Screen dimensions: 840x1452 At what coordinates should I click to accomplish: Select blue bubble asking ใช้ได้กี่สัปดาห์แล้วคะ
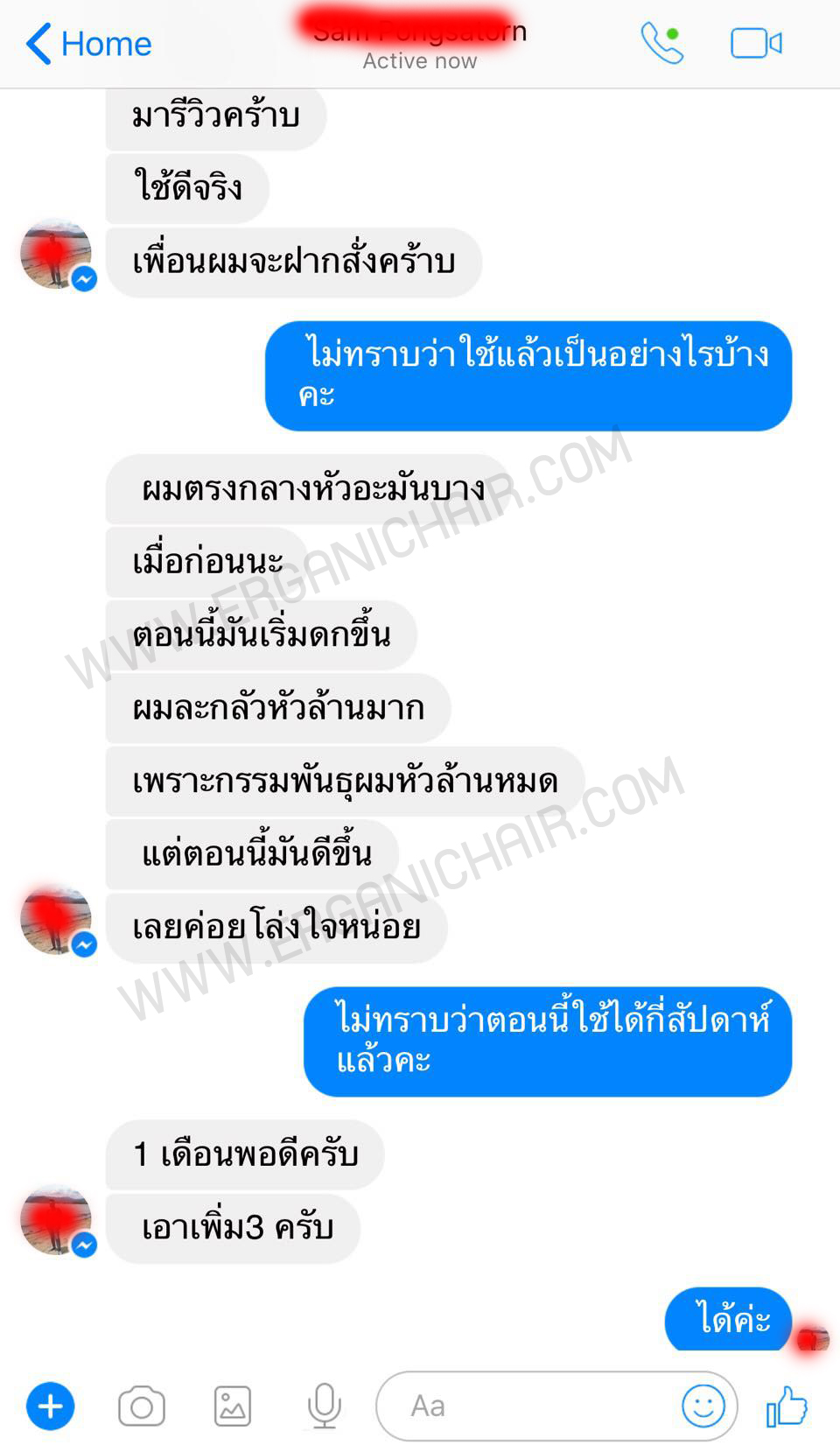[548, 1042]
